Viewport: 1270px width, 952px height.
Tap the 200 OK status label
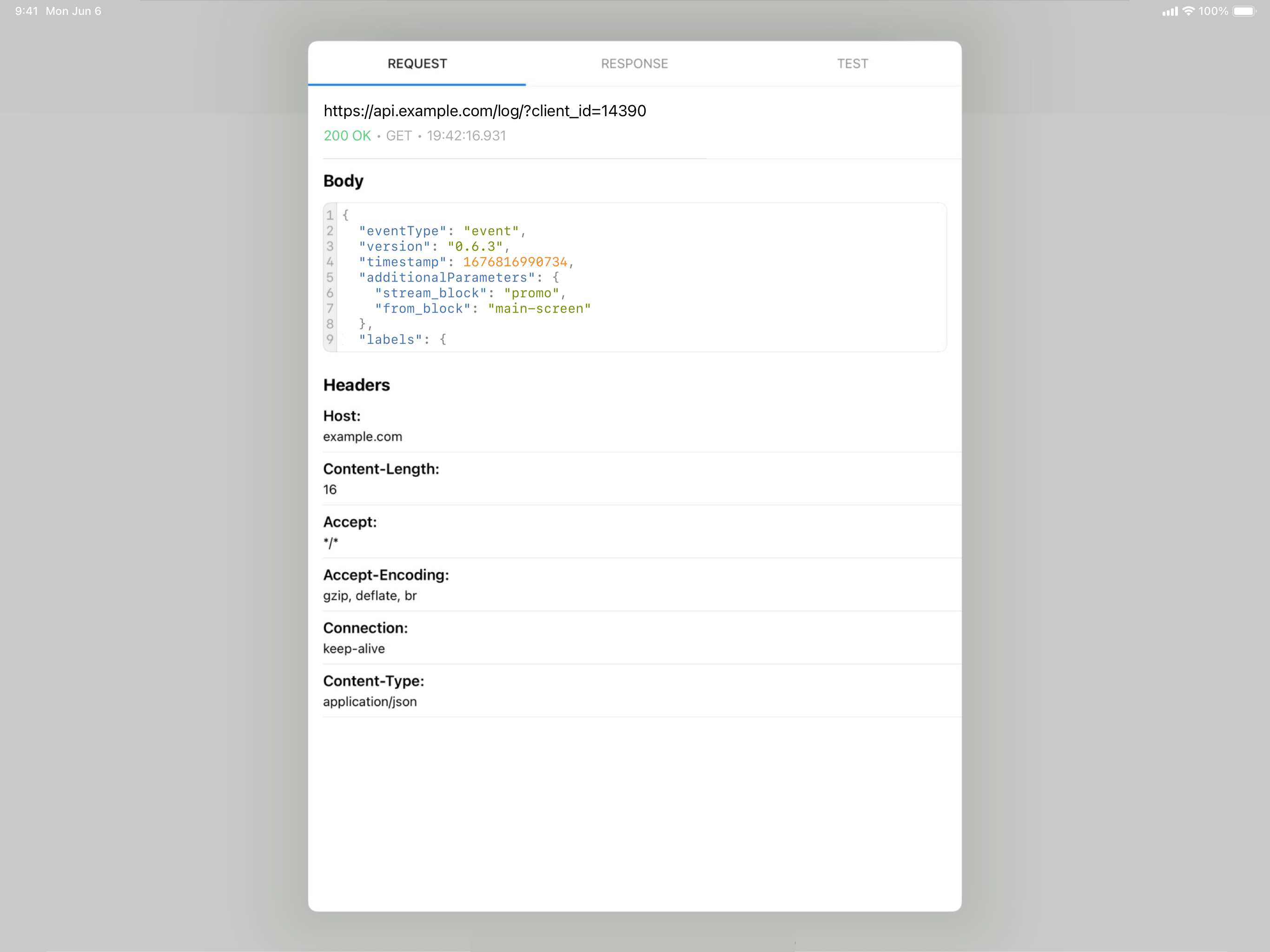point(347,136)
